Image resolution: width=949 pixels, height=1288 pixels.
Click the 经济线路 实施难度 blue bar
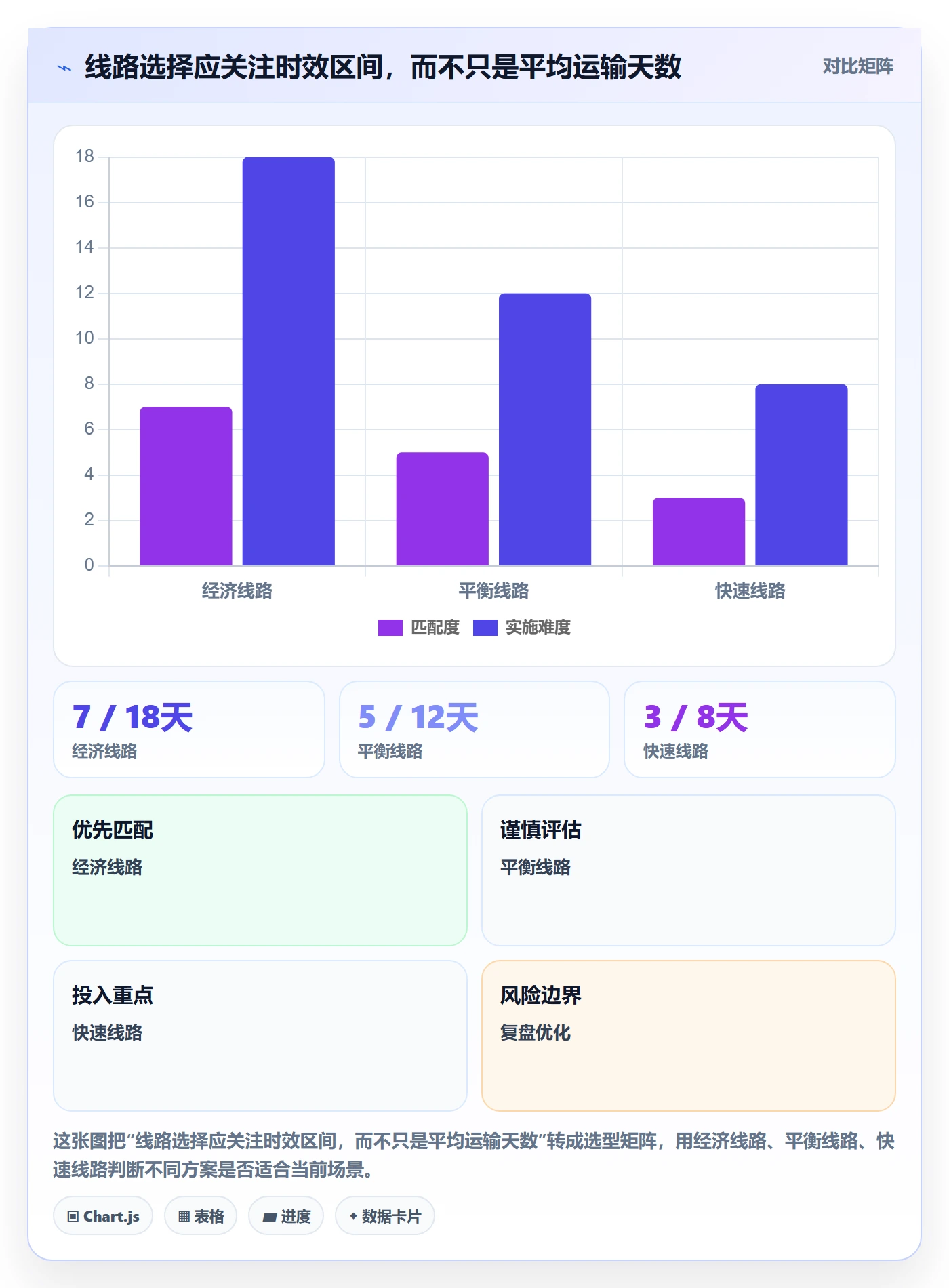289,361
